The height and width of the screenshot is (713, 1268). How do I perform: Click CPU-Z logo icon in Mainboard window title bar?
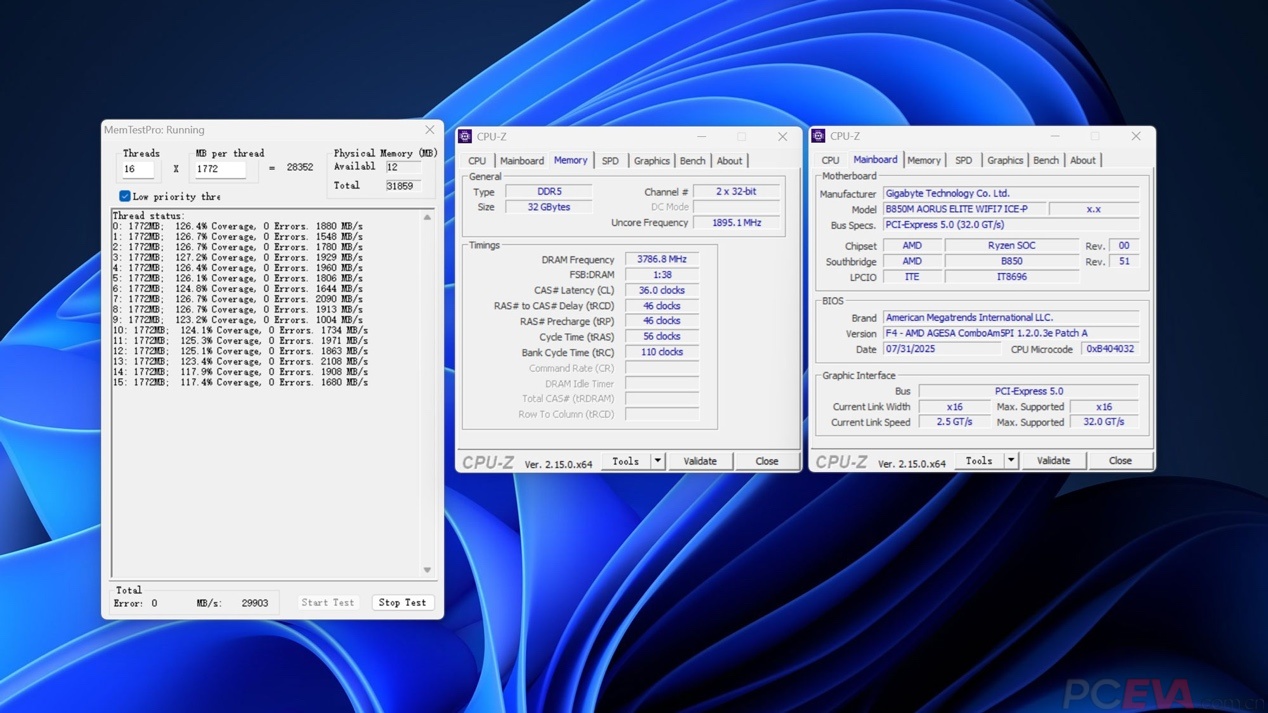[818, 136]
